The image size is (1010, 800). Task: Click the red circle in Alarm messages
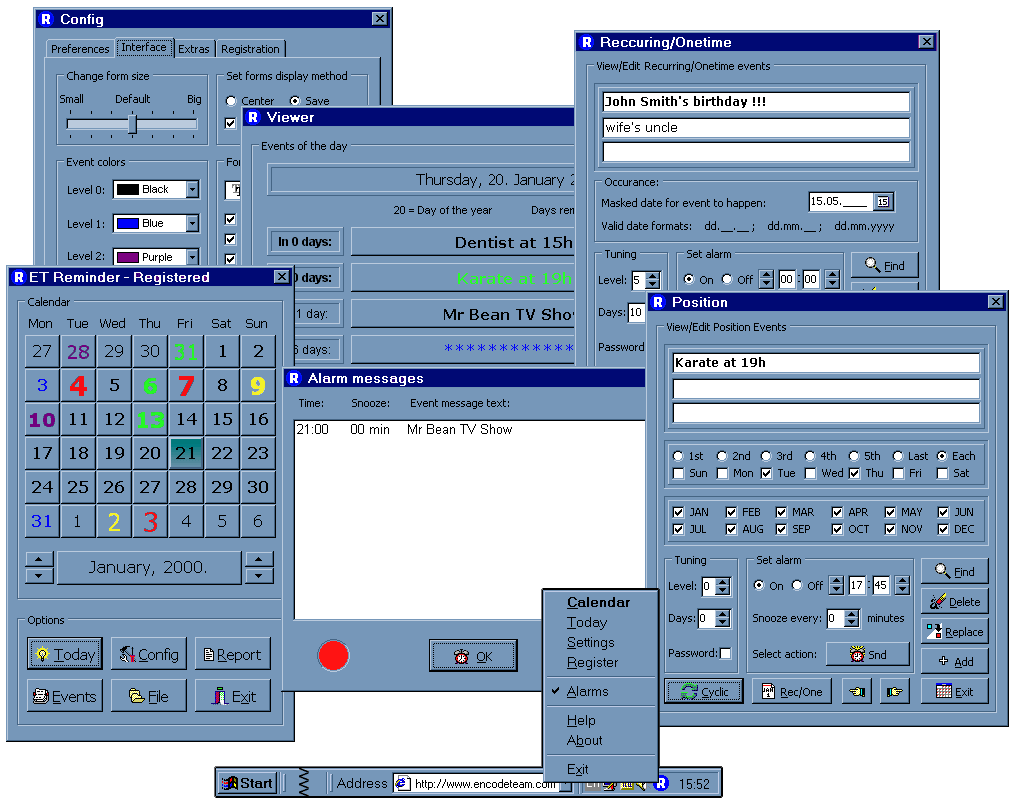tap(333, 655)
